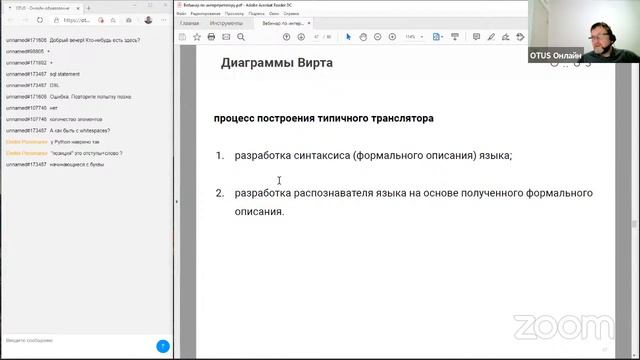Open the Просмотр menu
This screenshot has height=360, width=640.
coord(234,13)
